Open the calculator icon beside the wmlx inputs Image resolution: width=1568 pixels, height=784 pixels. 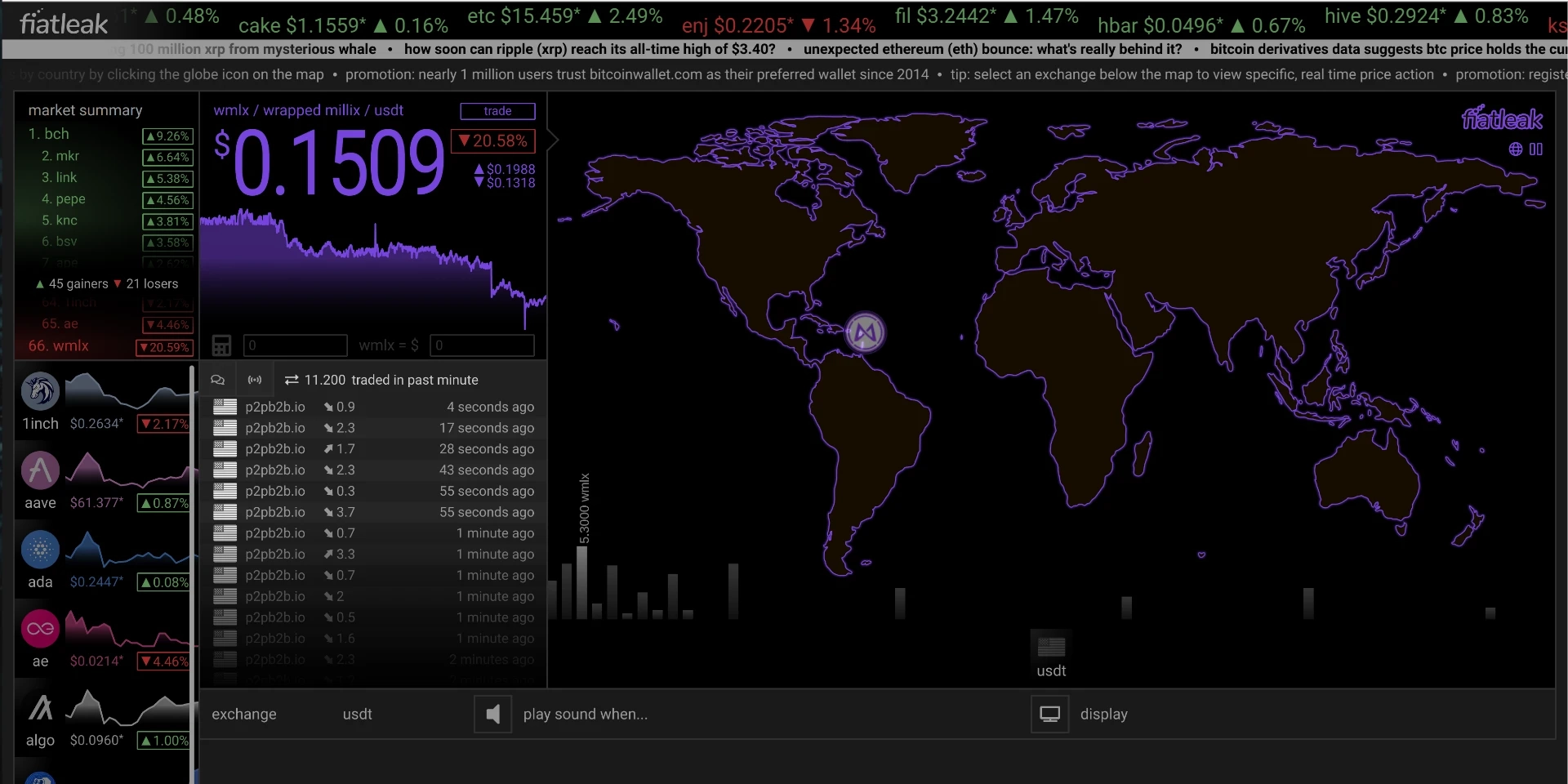coord(221,345)
